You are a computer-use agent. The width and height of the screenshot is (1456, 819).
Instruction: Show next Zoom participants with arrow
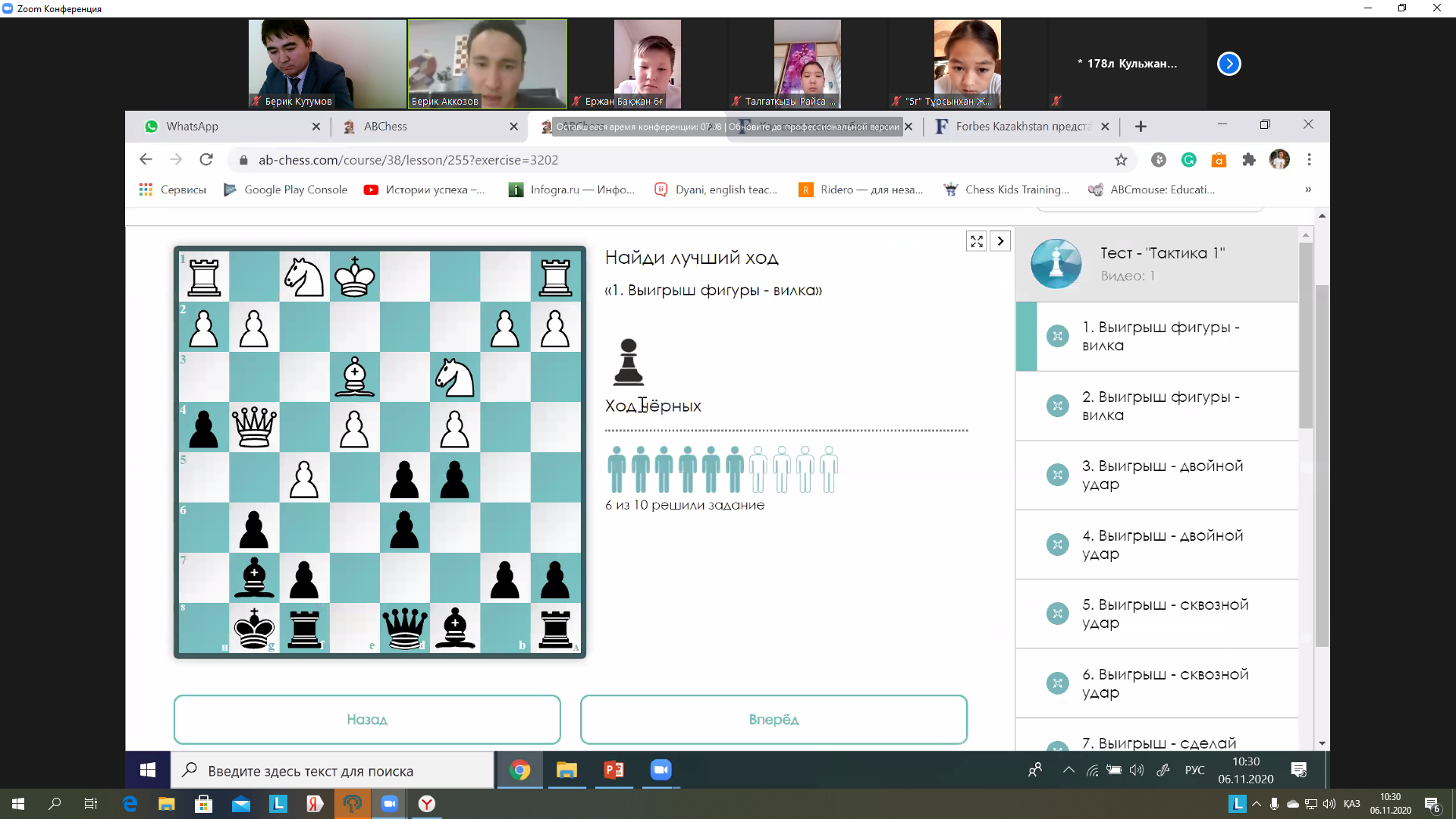point(1228,64)
